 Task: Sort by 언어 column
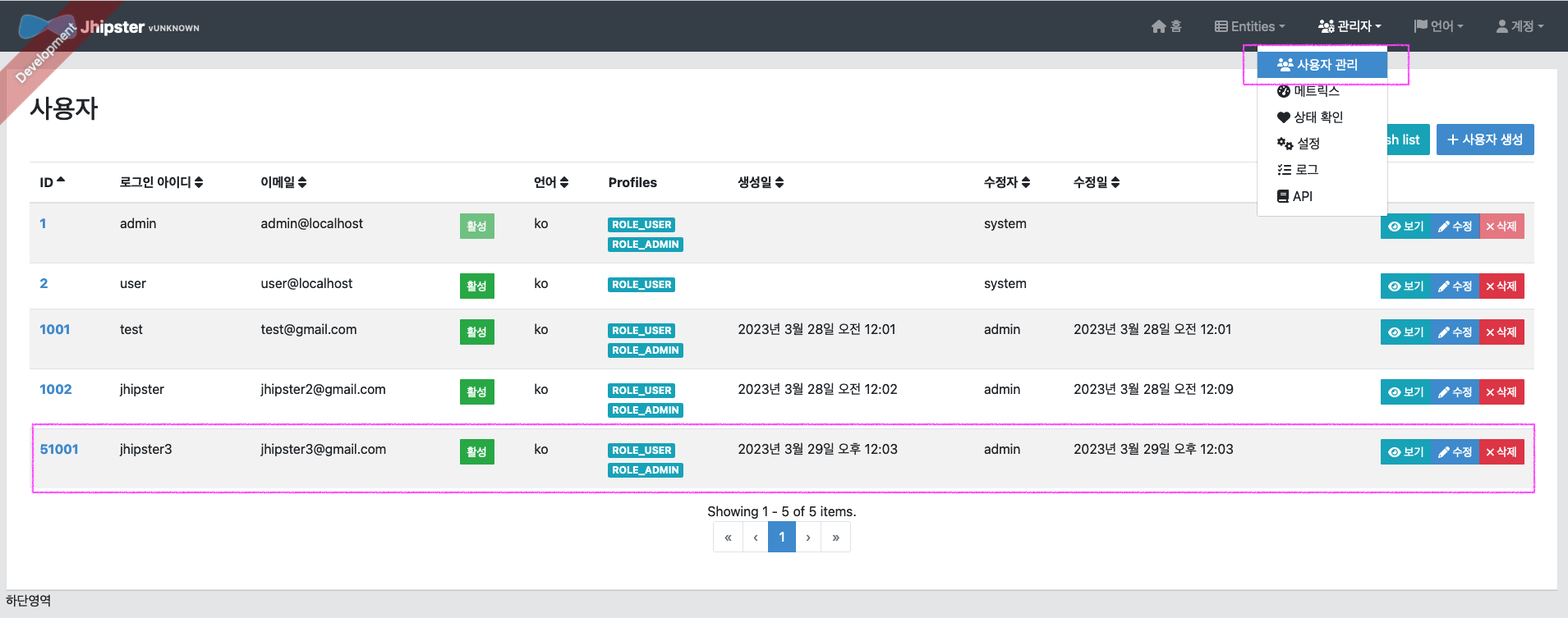pos(551,182)
